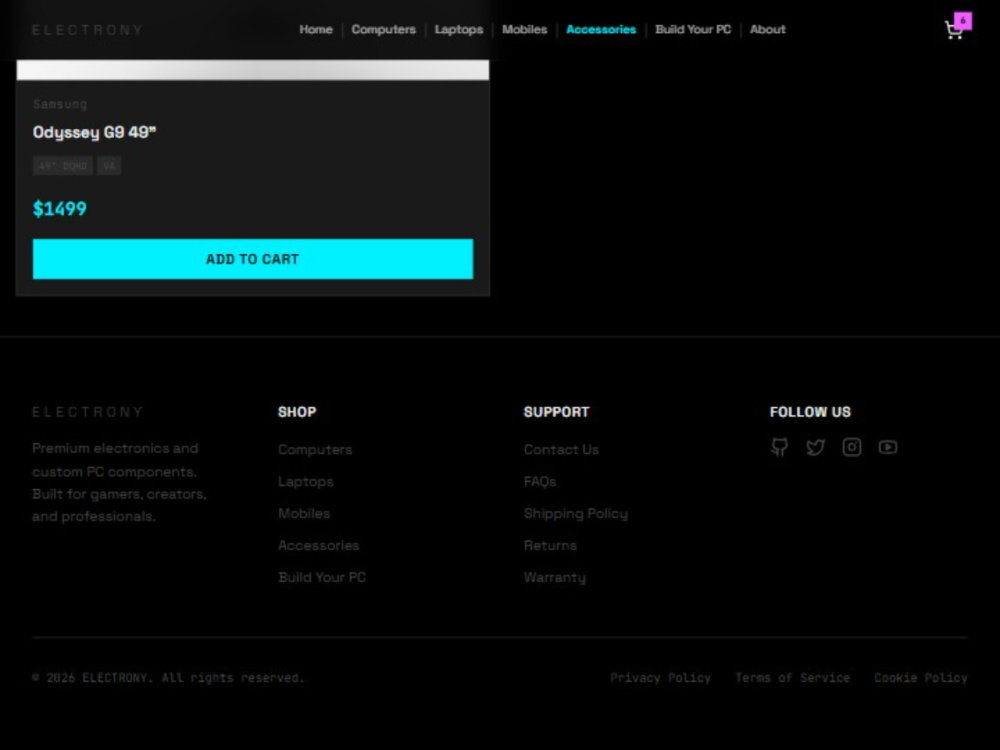This screenshot has height=750, width=1000.
Task: Add Odyssey G9 to cart
Action: click(x=253, y=259)
